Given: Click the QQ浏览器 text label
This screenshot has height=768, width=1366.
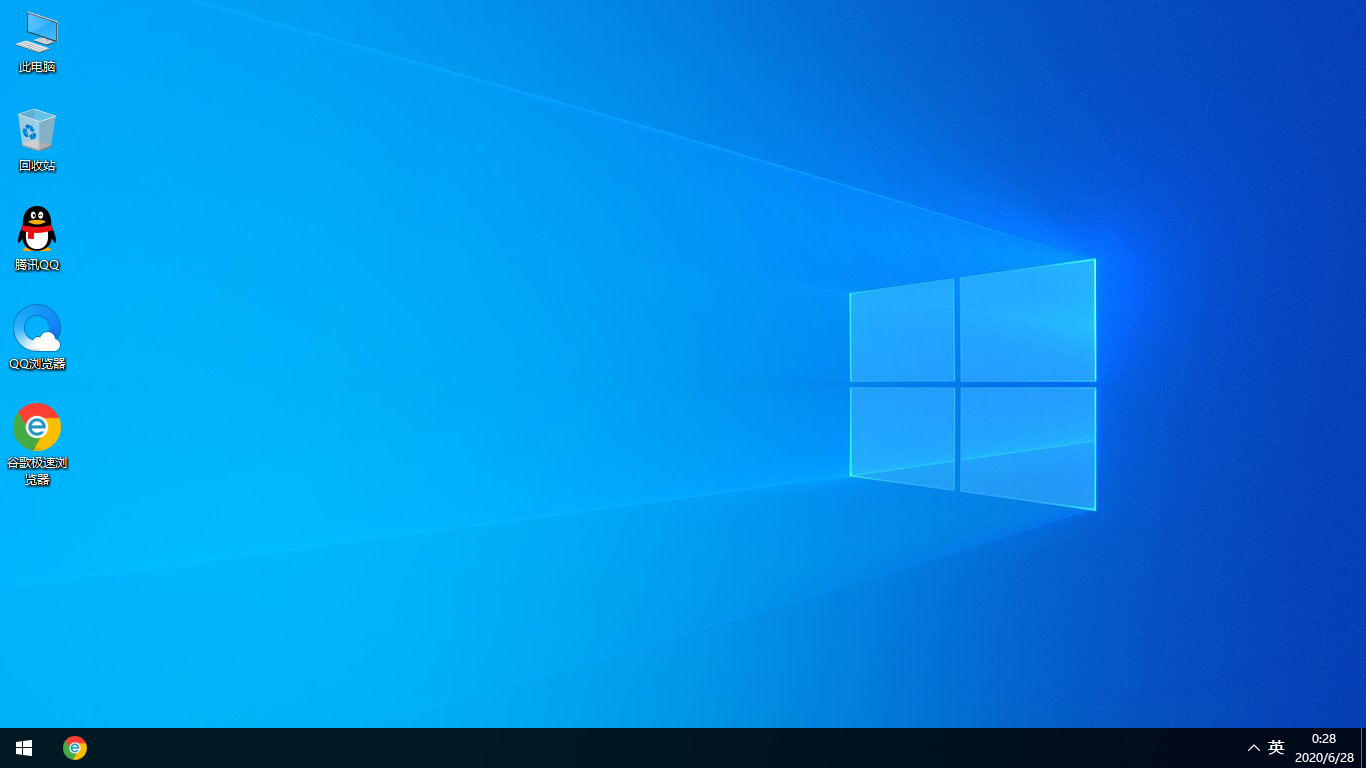Looking at the screenshot, I should [x=37, y=364].
